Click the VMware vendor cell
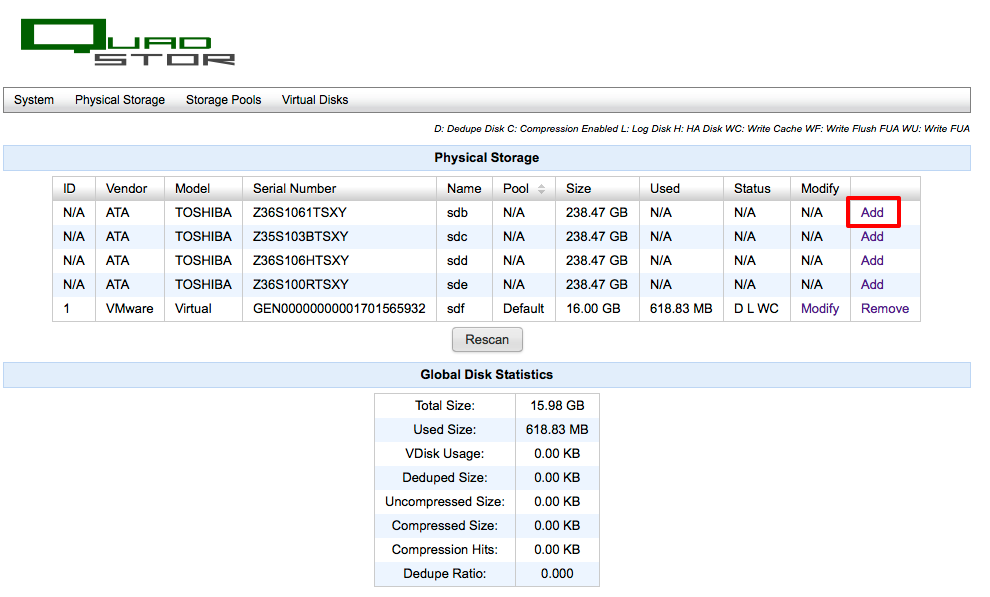This screenshot has width=990, height=597. coord(129,309)
